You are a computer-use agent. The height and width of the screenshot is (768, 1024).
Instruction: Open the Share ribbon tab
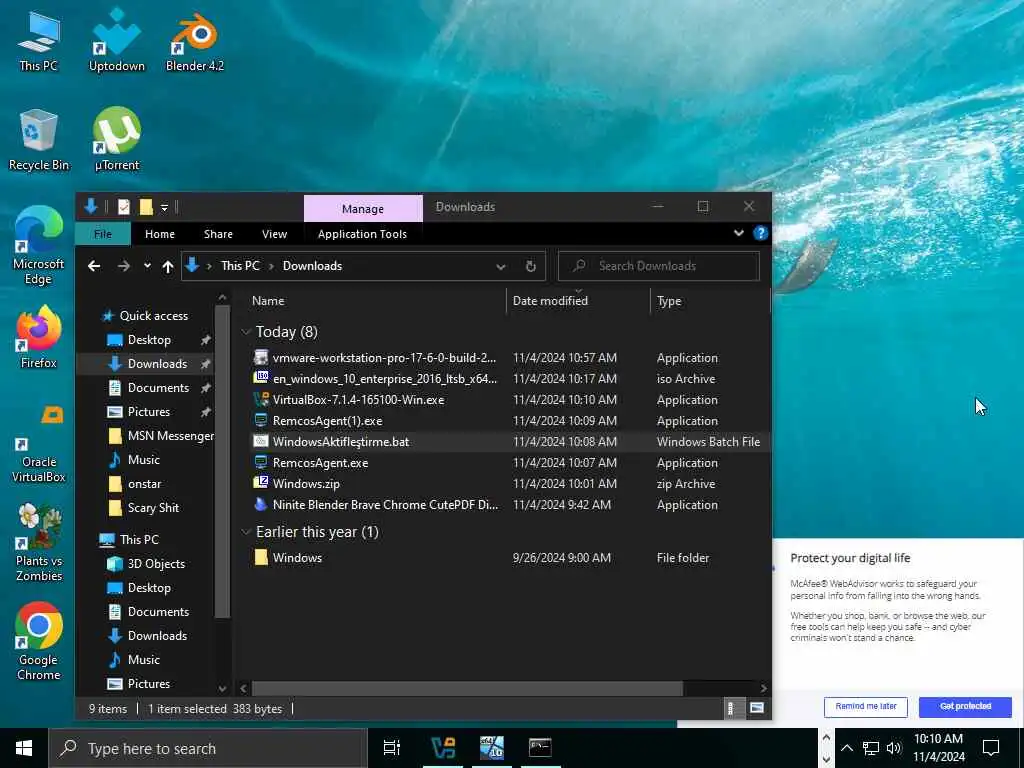click(218, 234)
